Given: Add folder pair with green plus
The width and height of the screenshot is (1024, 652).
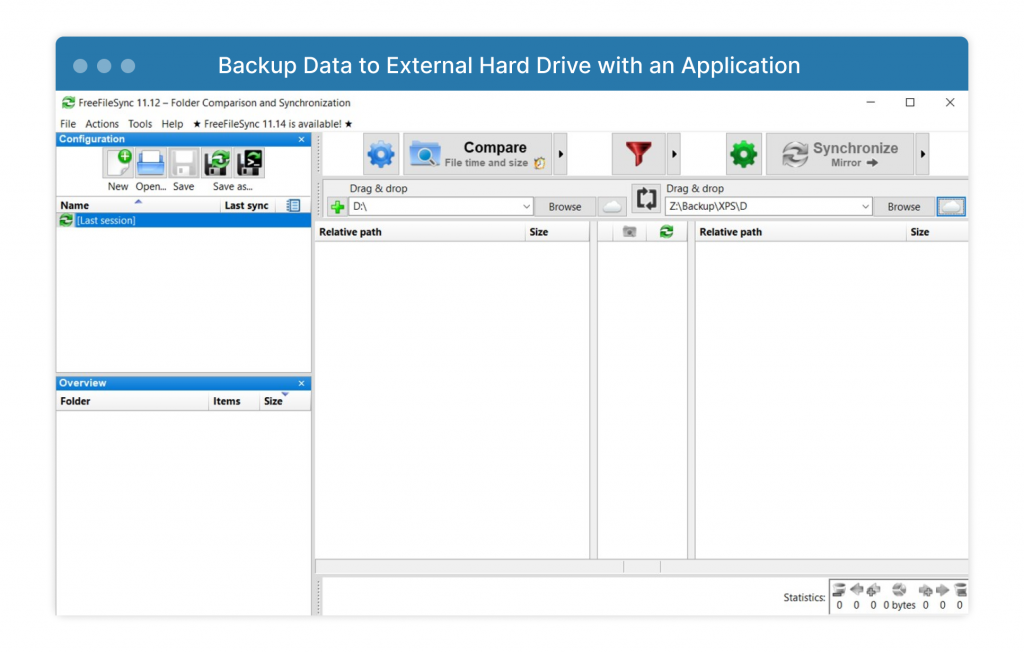Looking at the screenshot, I should 337,207.
